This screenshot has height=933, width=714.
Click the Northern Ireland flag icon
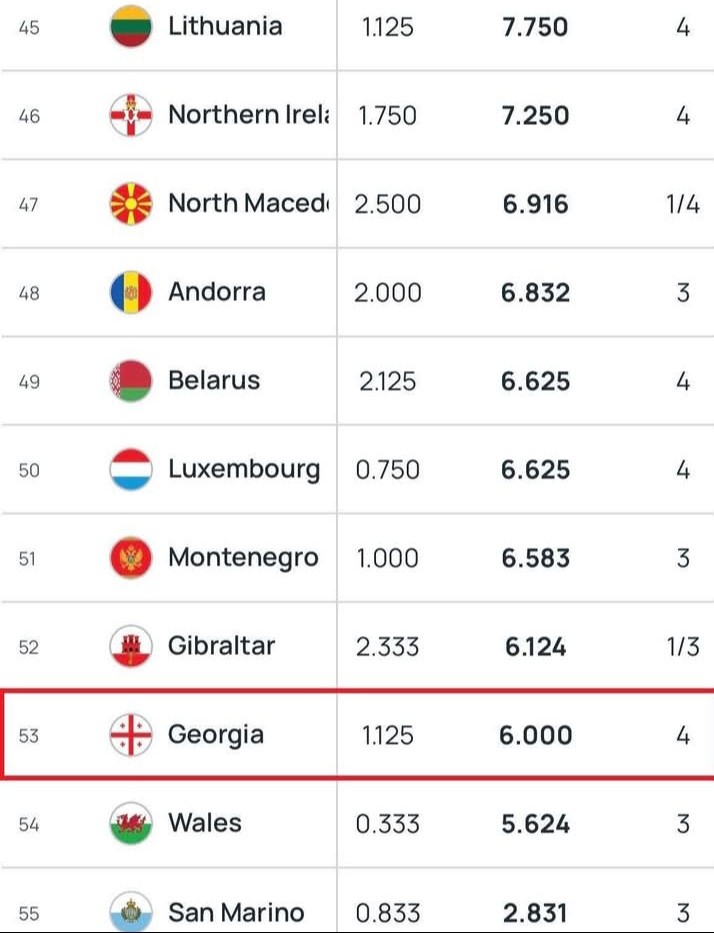pos(130,116)
